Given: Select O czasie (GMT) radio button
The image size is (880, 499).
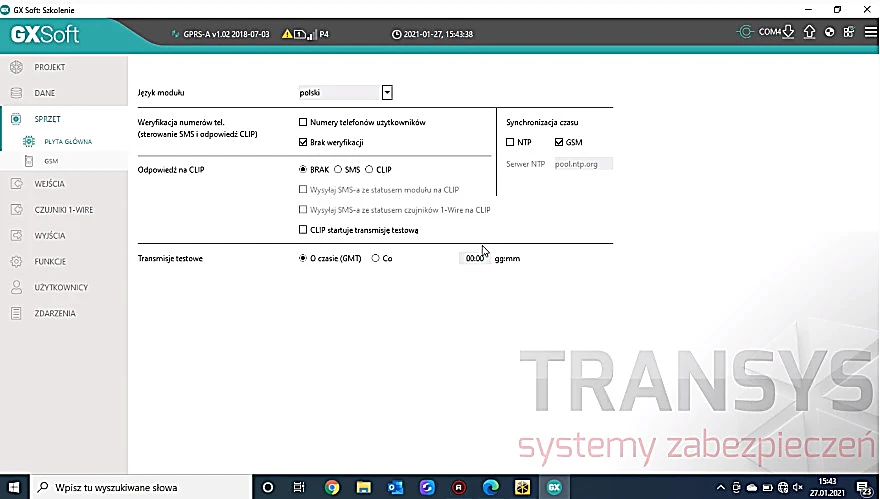Looking at the screenshot, I should pos(303,258).
